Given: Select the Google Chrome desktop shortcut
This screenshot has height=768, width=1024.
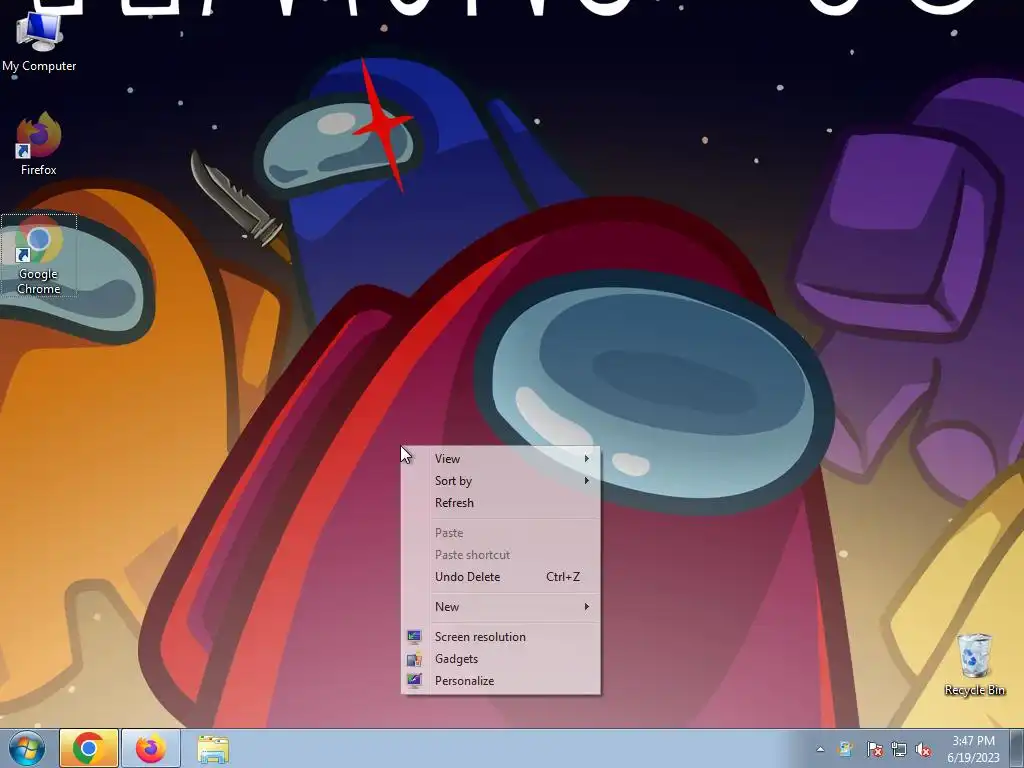Looking at the screenshot, I should coord(39,255).
